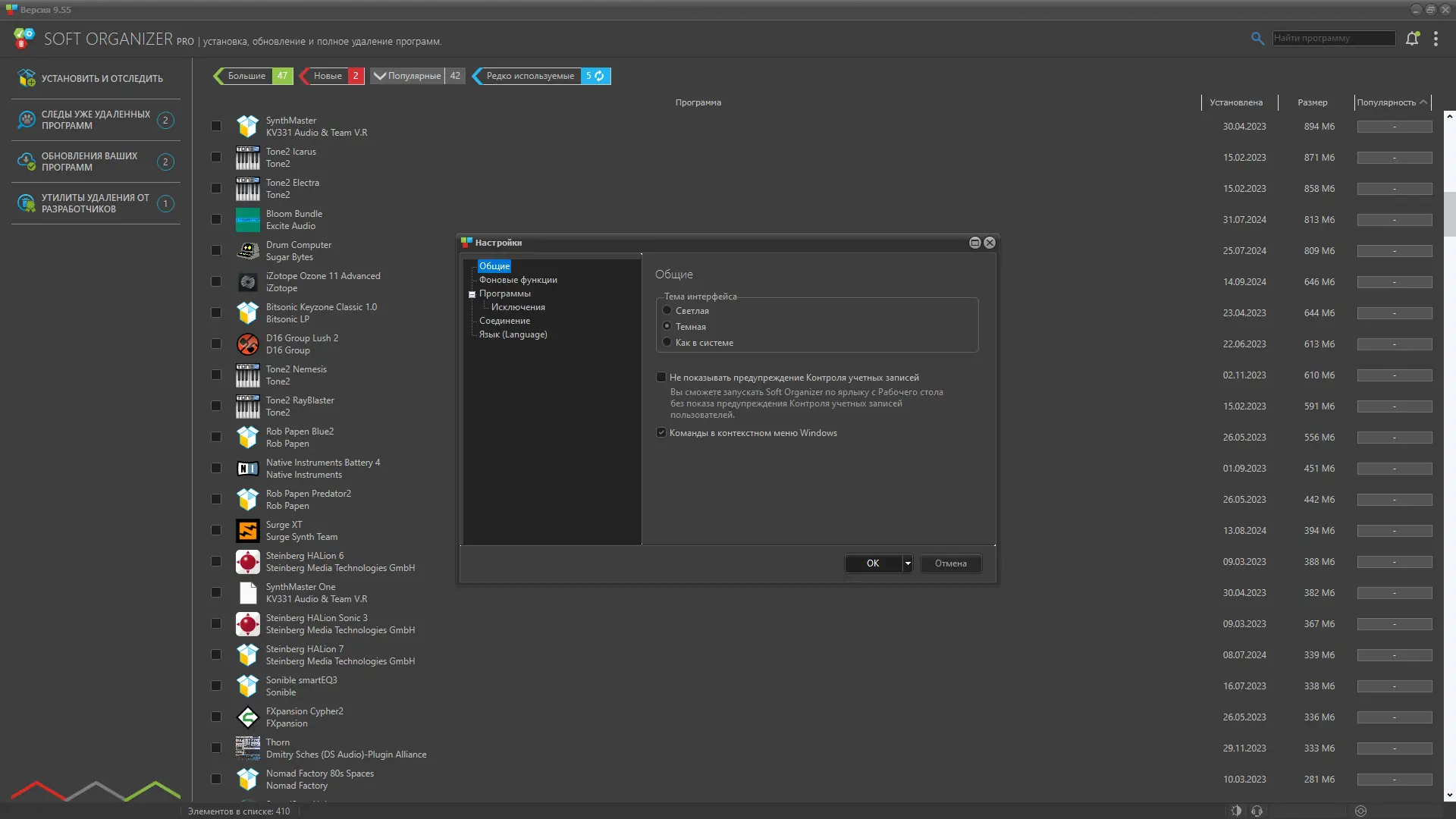
Task: Click the Surge XT program icon
Action: click(x=247, y=531)
